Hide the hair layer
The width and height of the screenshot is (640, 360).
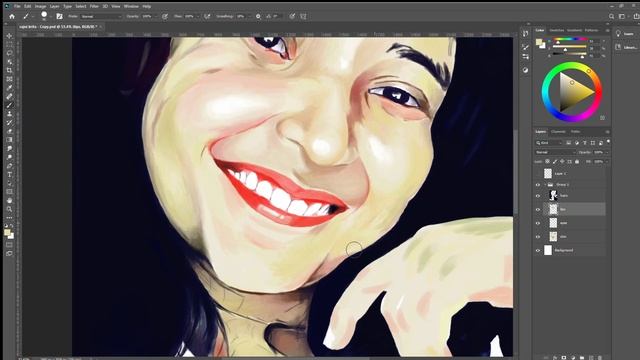pos(538,196)
